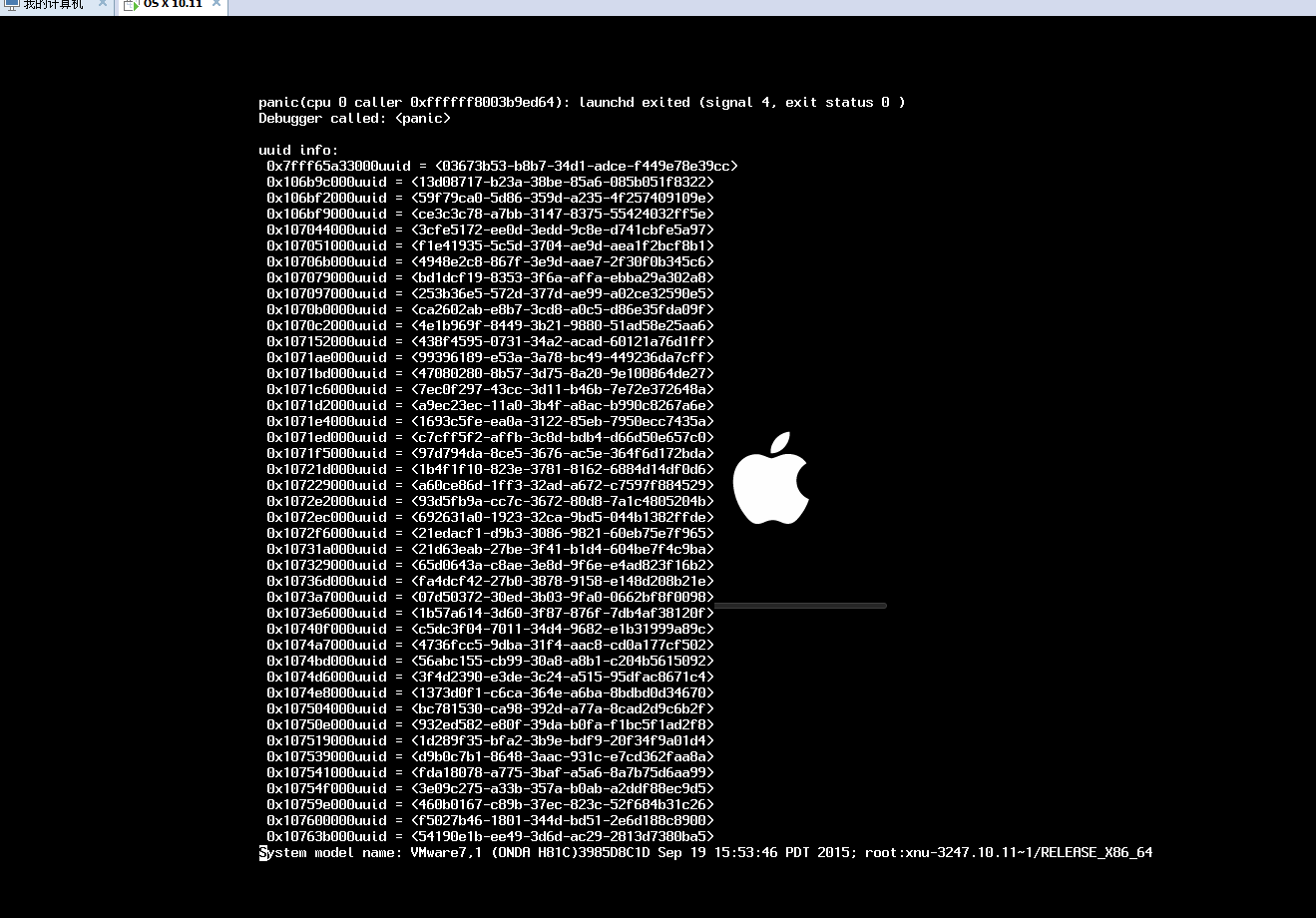Click the line starting 0x107541000uuid
Image resolution: width=1316 pixels, height=918 pixels.
coord(490,772)
